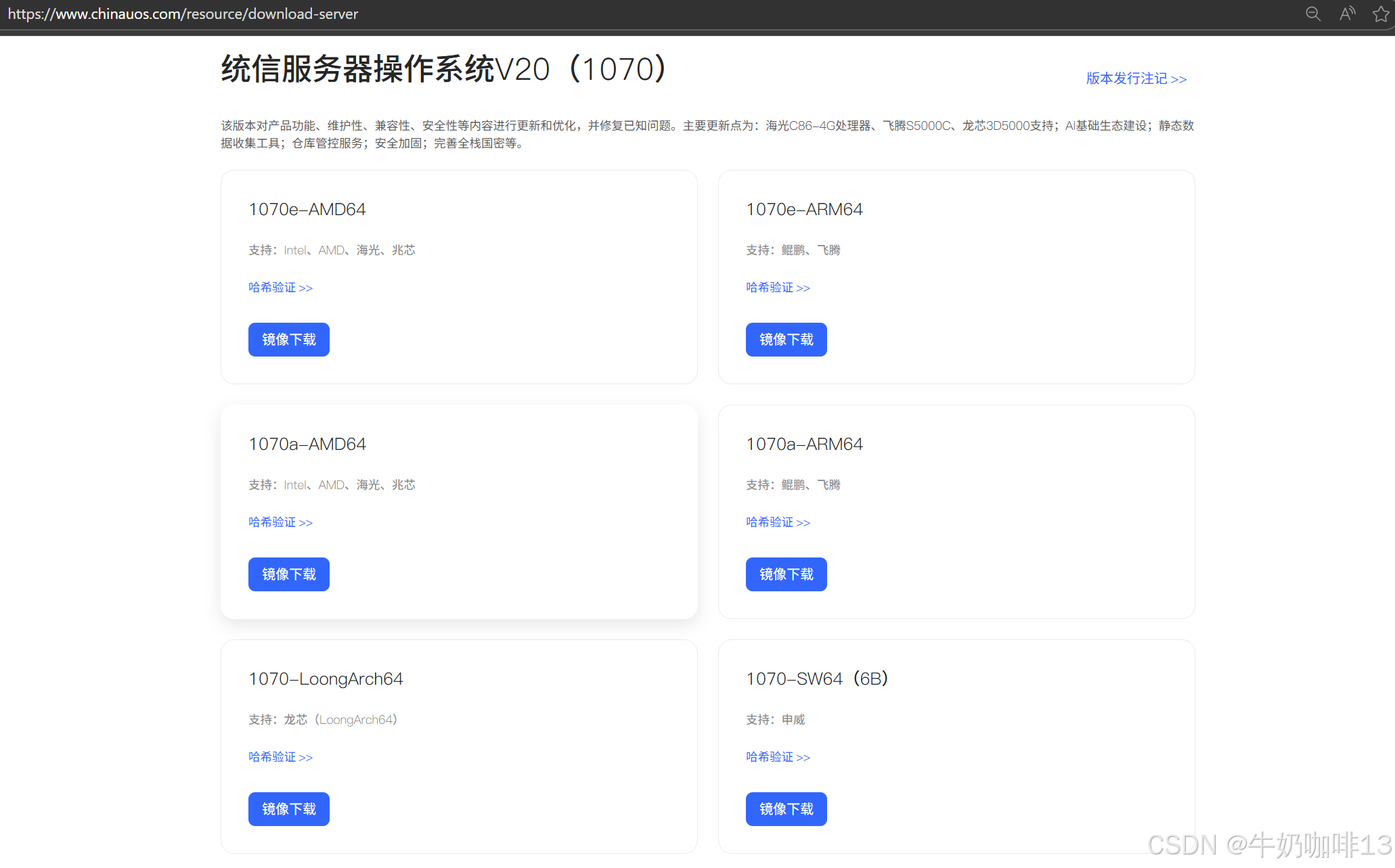Viewport: 1395px width, 868px height.
Task: Download the 1070a-AMD64 image
Action: click(288, 574)
